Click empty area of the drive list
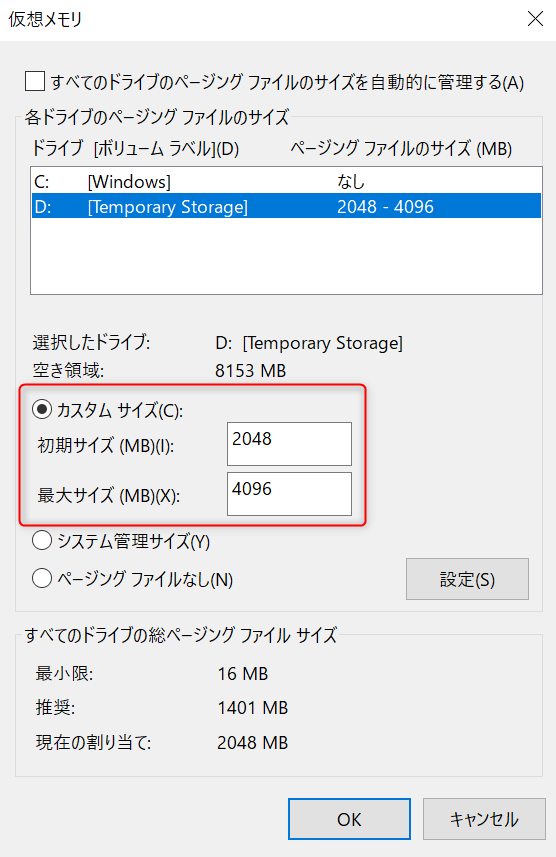Image resolution: width=556 pixels, height=857 pixels. [x=286, y=256]
